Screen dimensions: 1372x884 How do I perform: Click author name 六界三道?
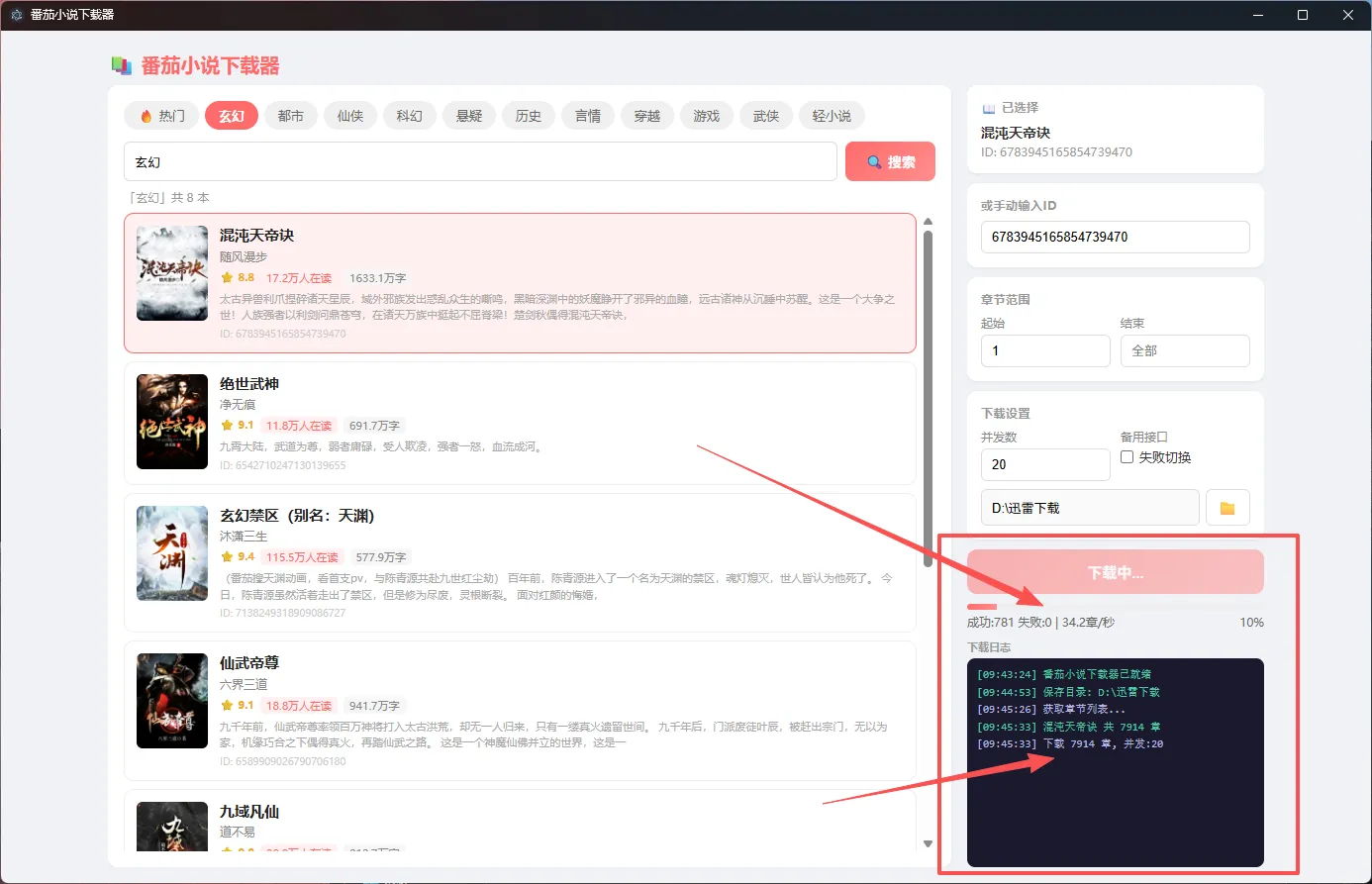pyautogui.click(x=244, y=684)
